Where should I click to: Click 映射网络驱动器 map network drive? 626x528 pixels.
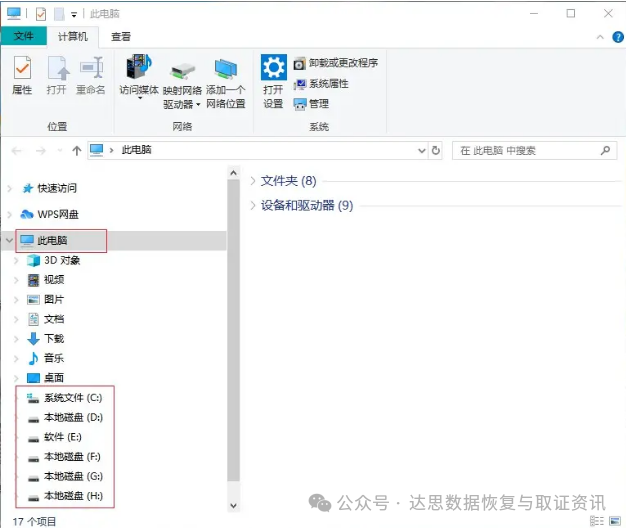182,85
